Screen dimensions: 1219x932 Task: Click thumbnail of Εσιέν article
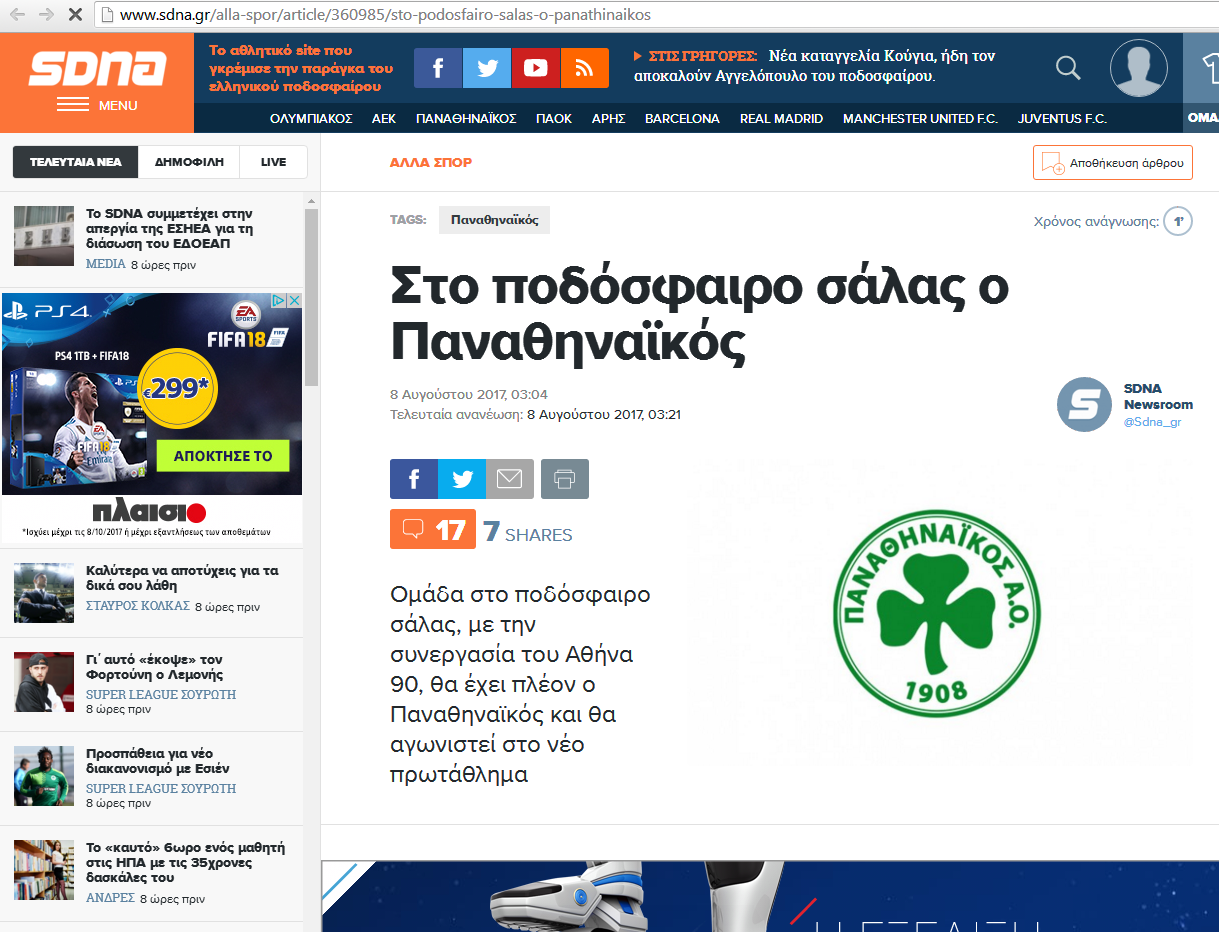tap(44, 776)
